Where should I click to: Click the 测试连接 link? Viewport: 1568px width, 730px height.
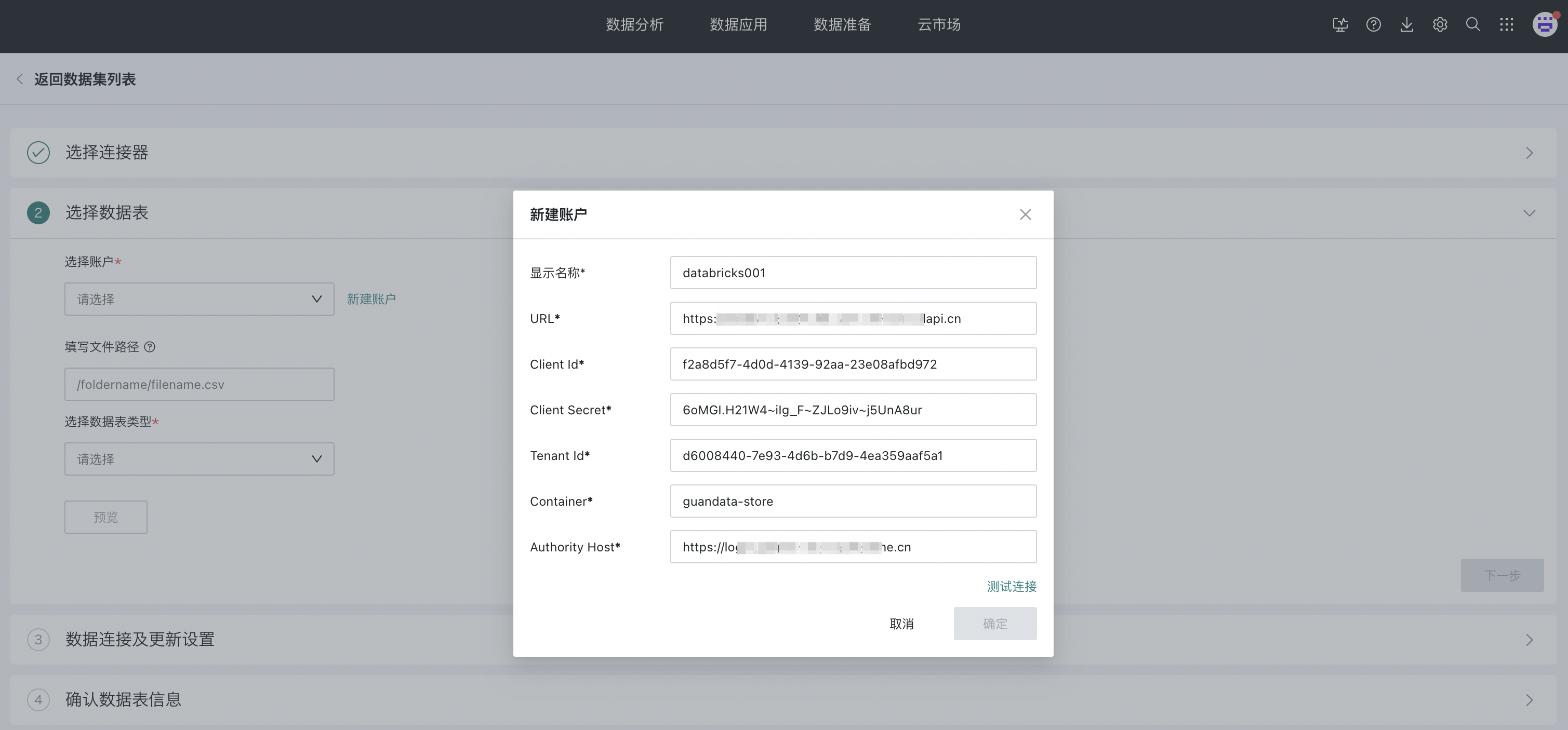pyautogui.click(x=1011, y=586)
